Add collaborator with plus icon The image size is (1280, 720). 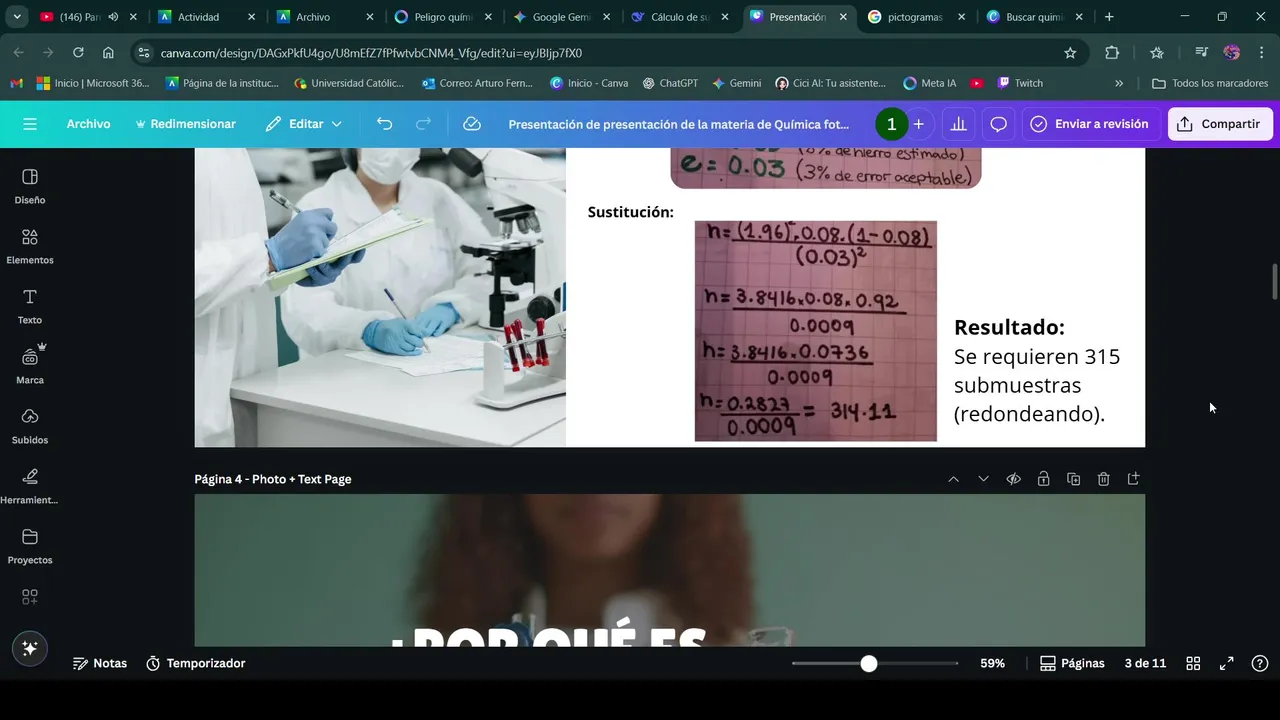918,124
